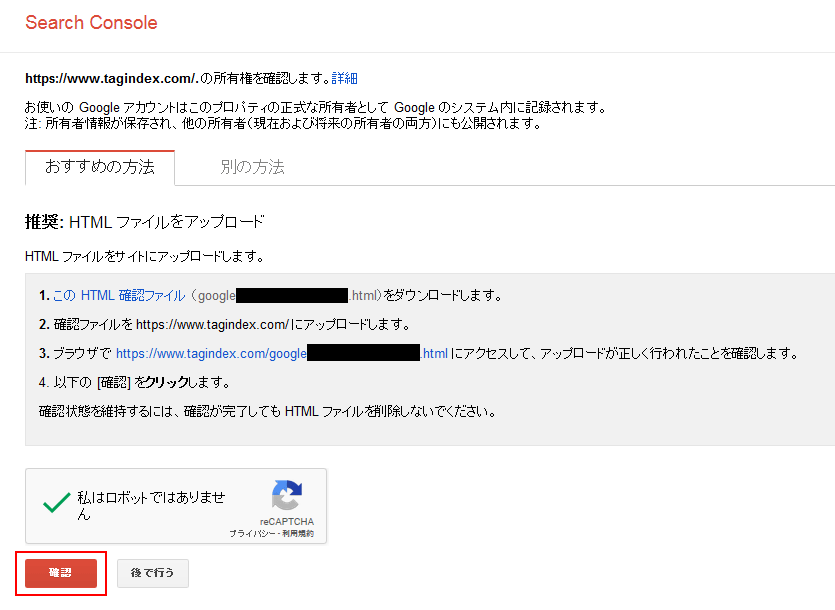Click the green reCAPTCHA checkmark
Image resolution: width=835 pixels, height=610 pixels.
[56, 504]
